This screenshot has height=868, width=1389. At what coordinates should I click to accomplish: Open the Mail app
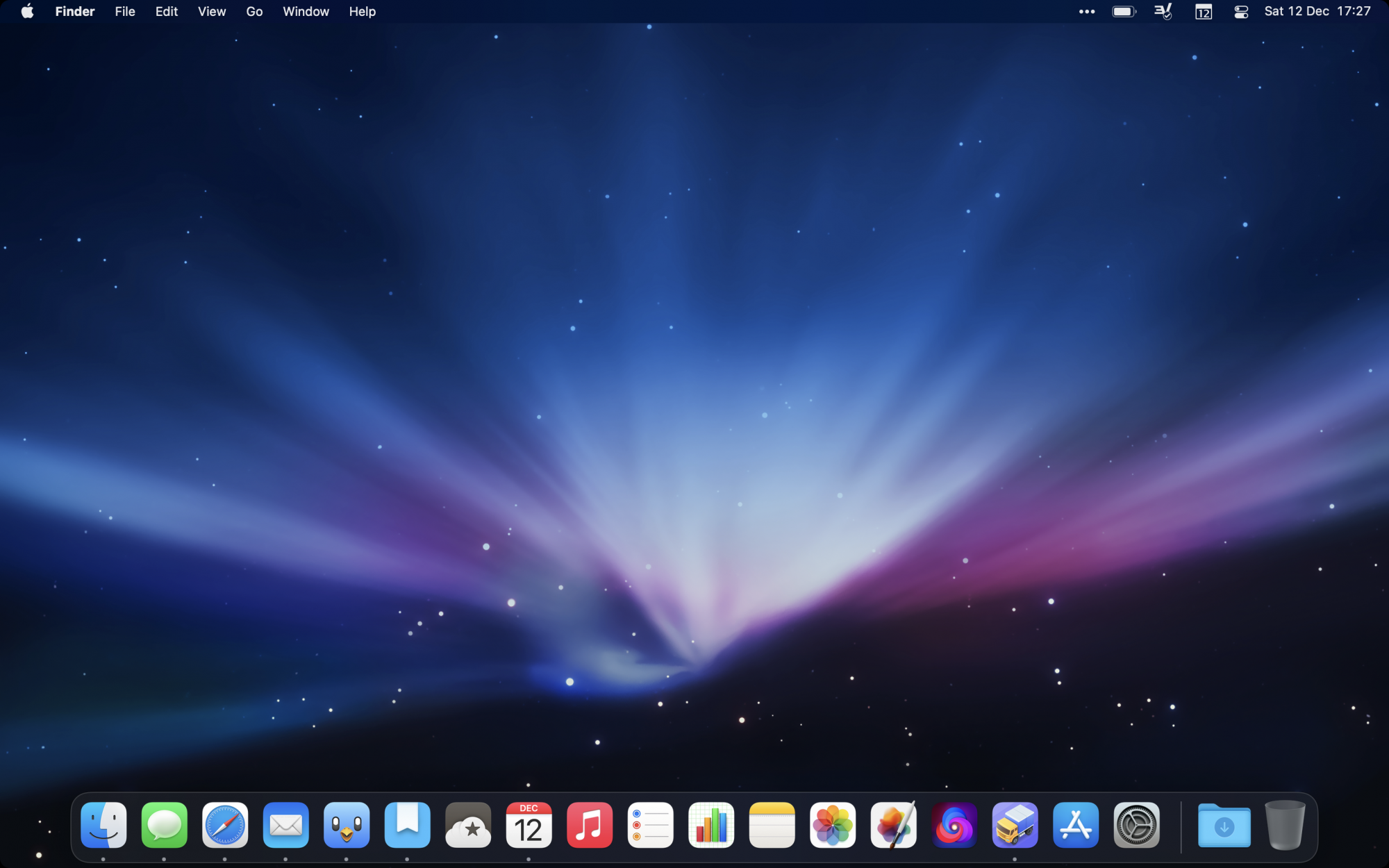[286, 825]
